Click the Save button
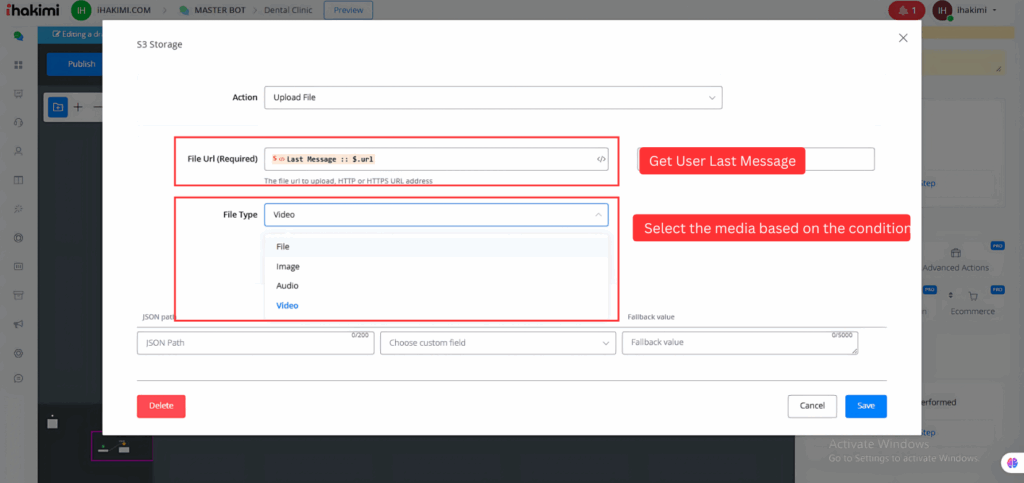Screen dimensions: 1024x483 coord(865,406)
